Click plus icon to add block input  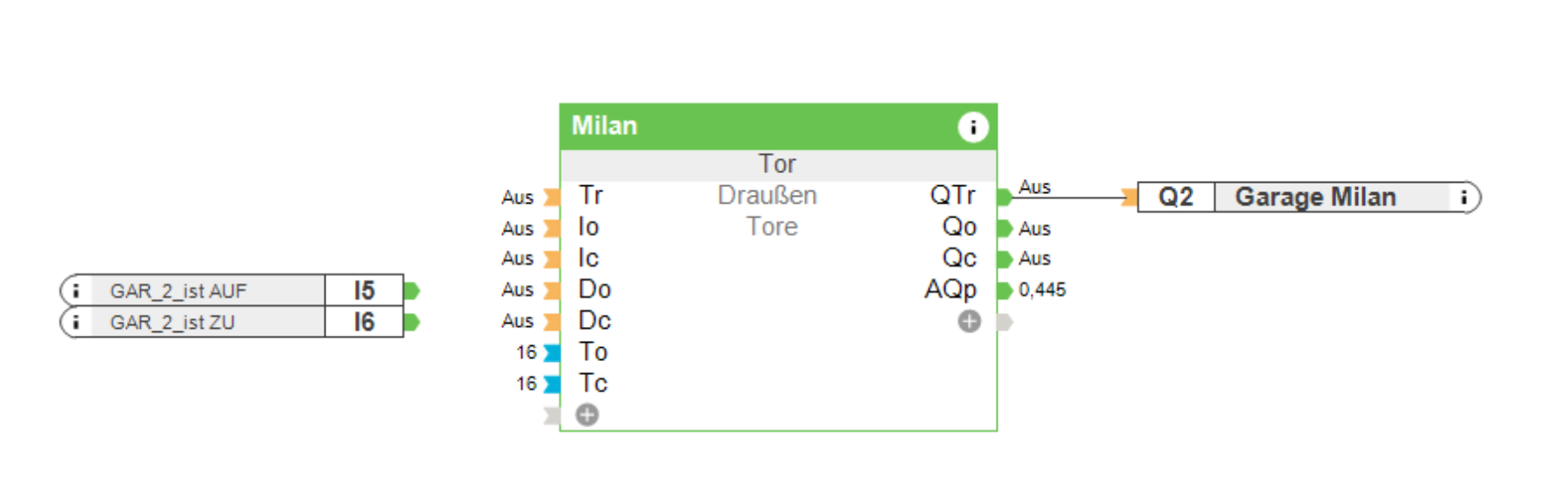click(587, 415)
